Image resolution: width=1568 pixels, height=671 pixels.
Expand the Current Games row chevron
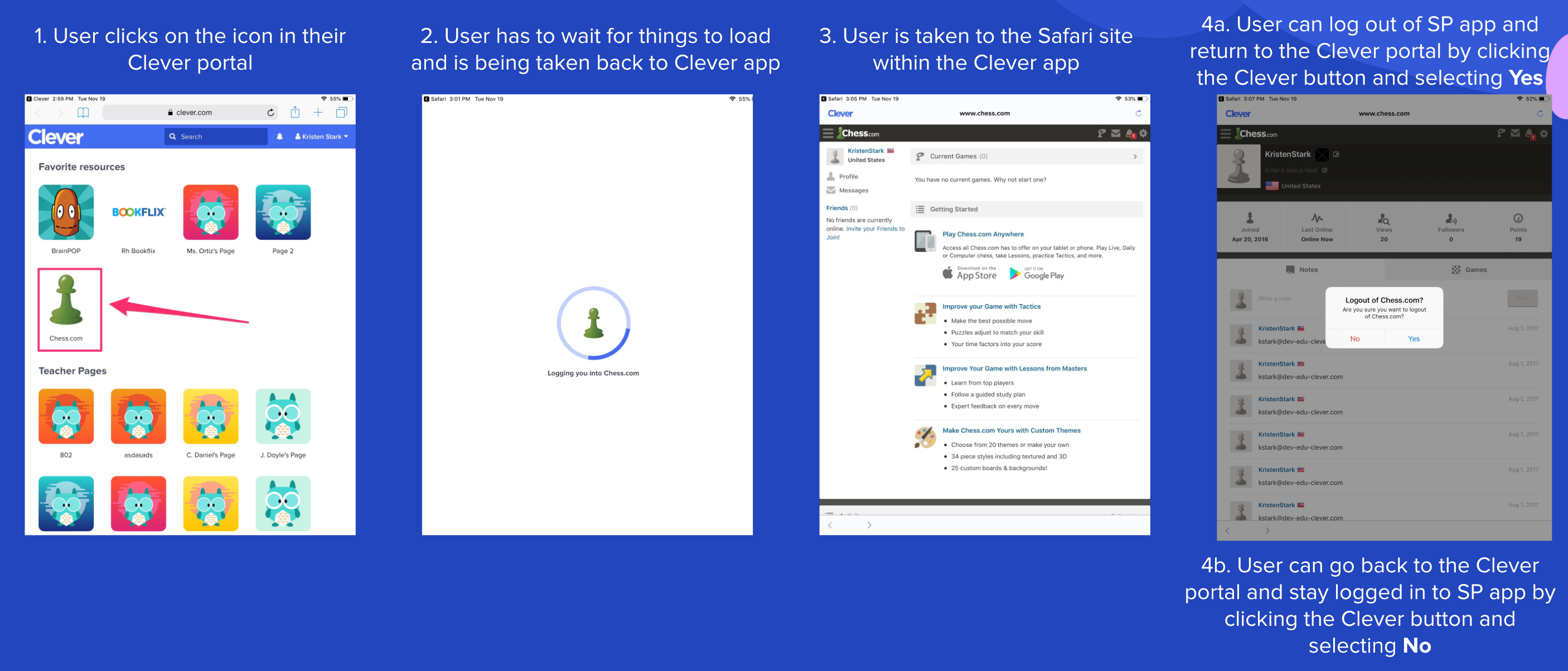[1135, 157]
